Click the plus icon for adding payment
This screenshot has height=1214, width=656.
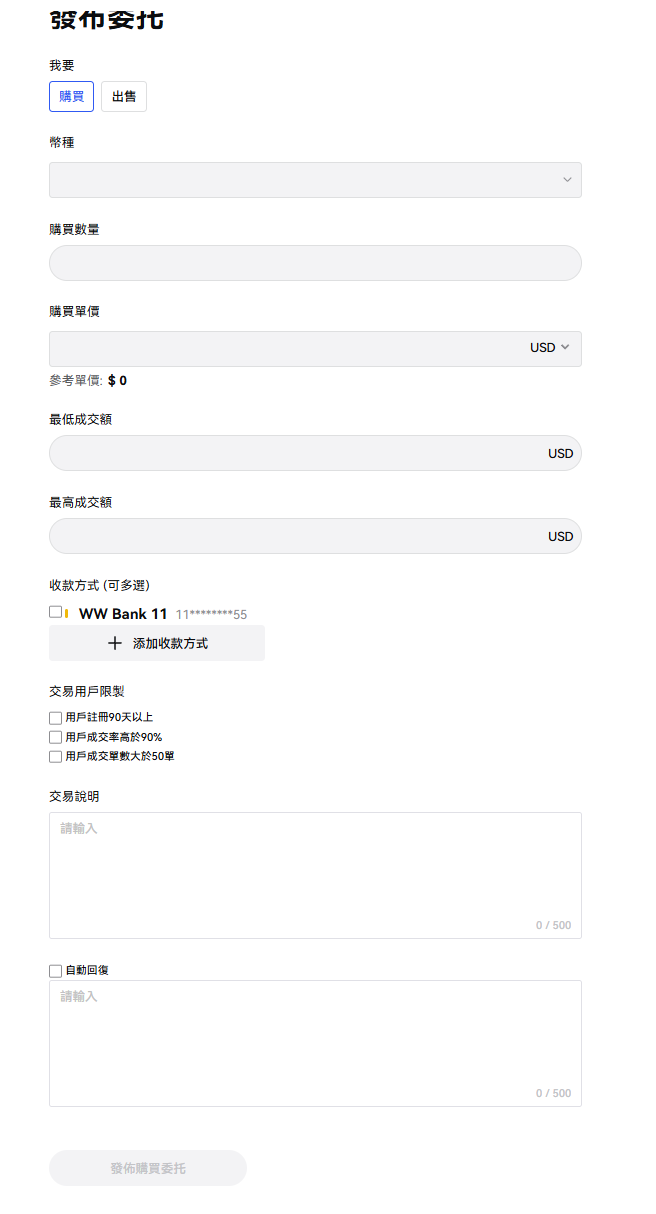115,643
